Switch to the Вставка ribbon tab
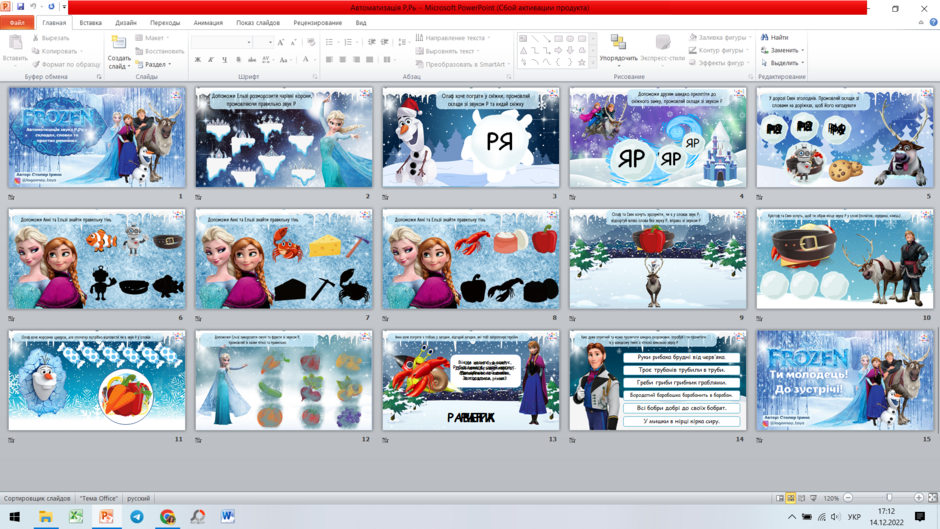This screenshot has height=529, width=940. [x=91, y=23]
